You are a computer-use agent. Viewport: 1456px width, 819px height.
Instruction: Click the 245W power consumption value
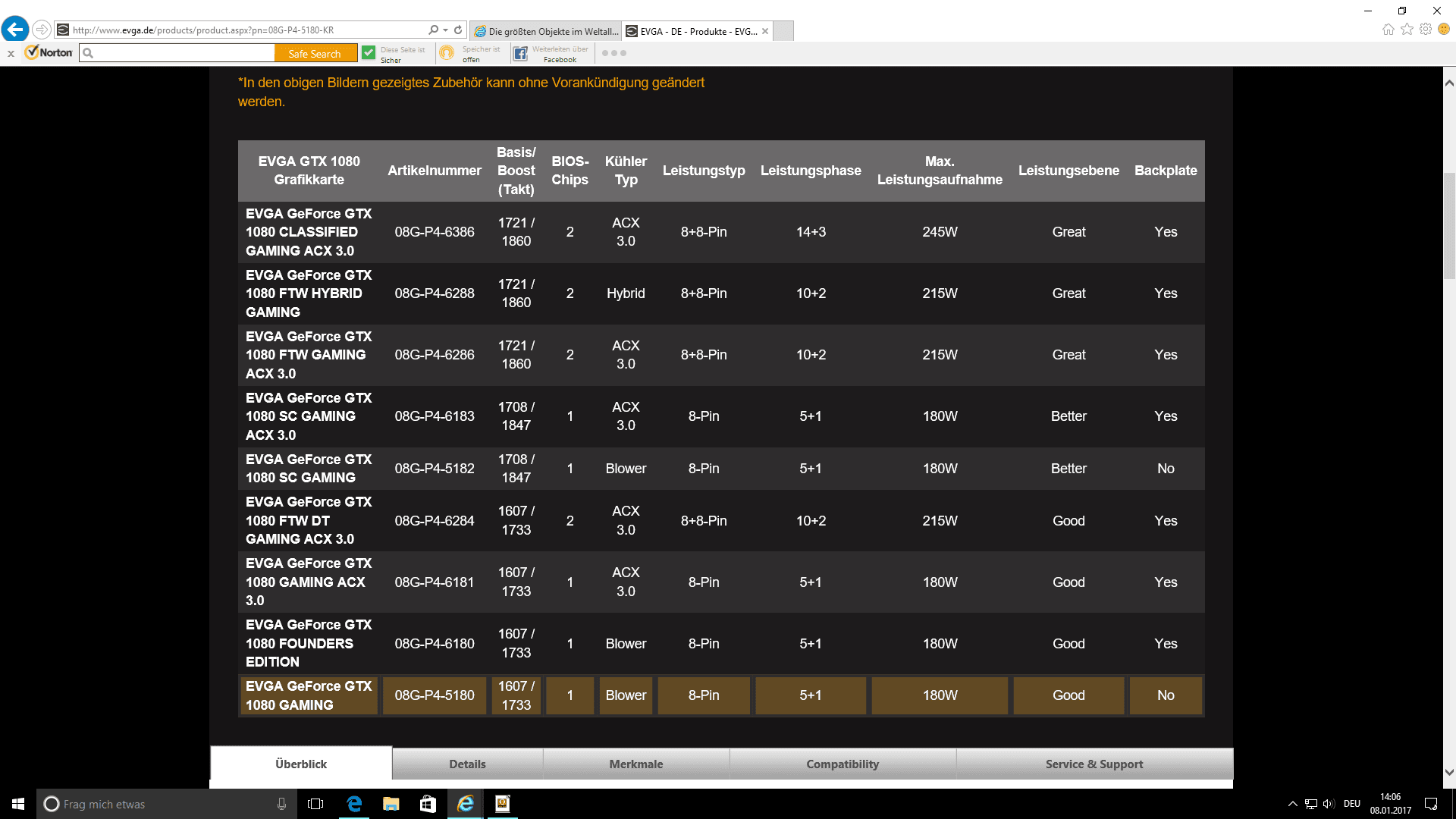[x=940, y=232]
